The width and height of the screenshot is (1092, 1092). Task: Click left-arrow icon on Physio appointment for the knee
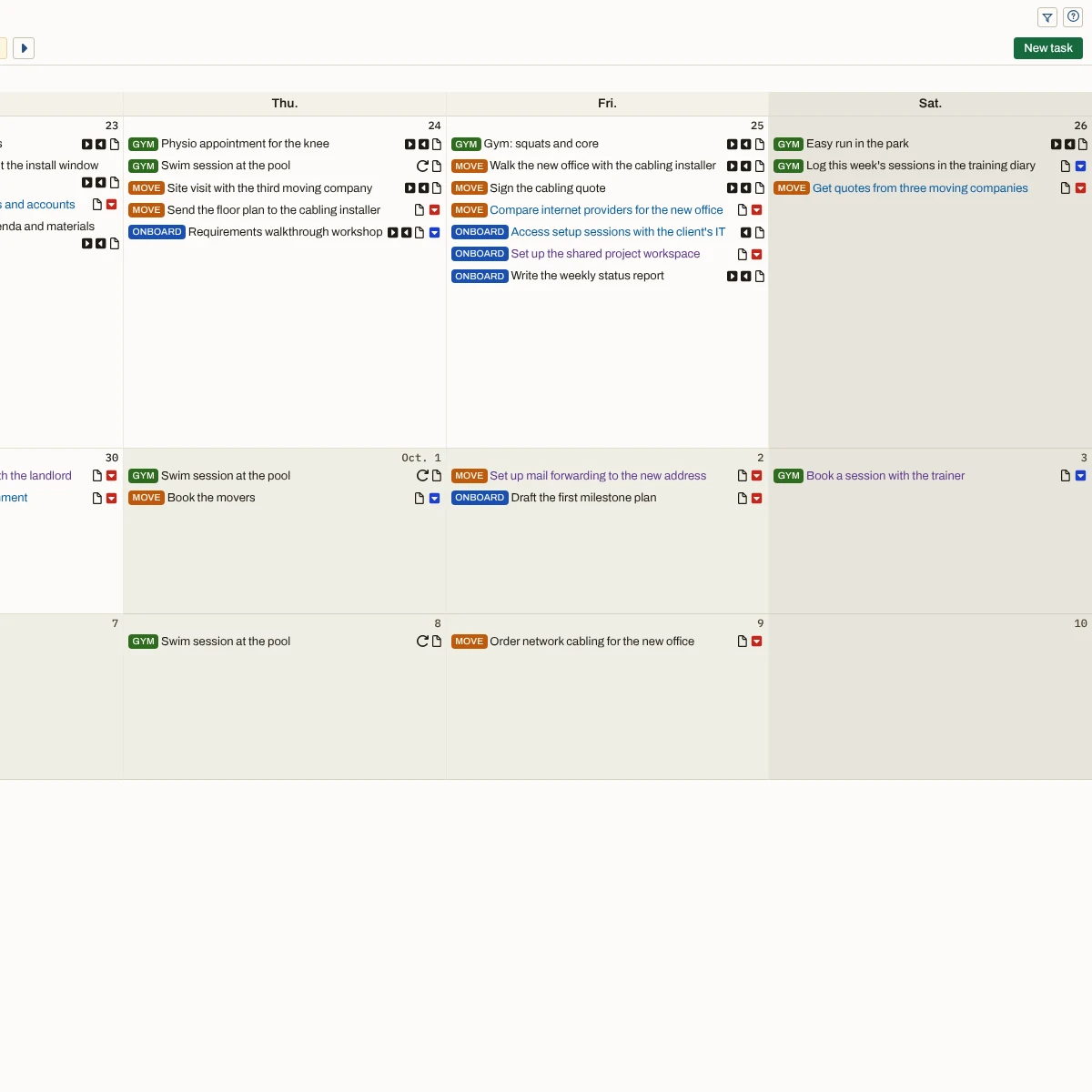tap(423, 144)
